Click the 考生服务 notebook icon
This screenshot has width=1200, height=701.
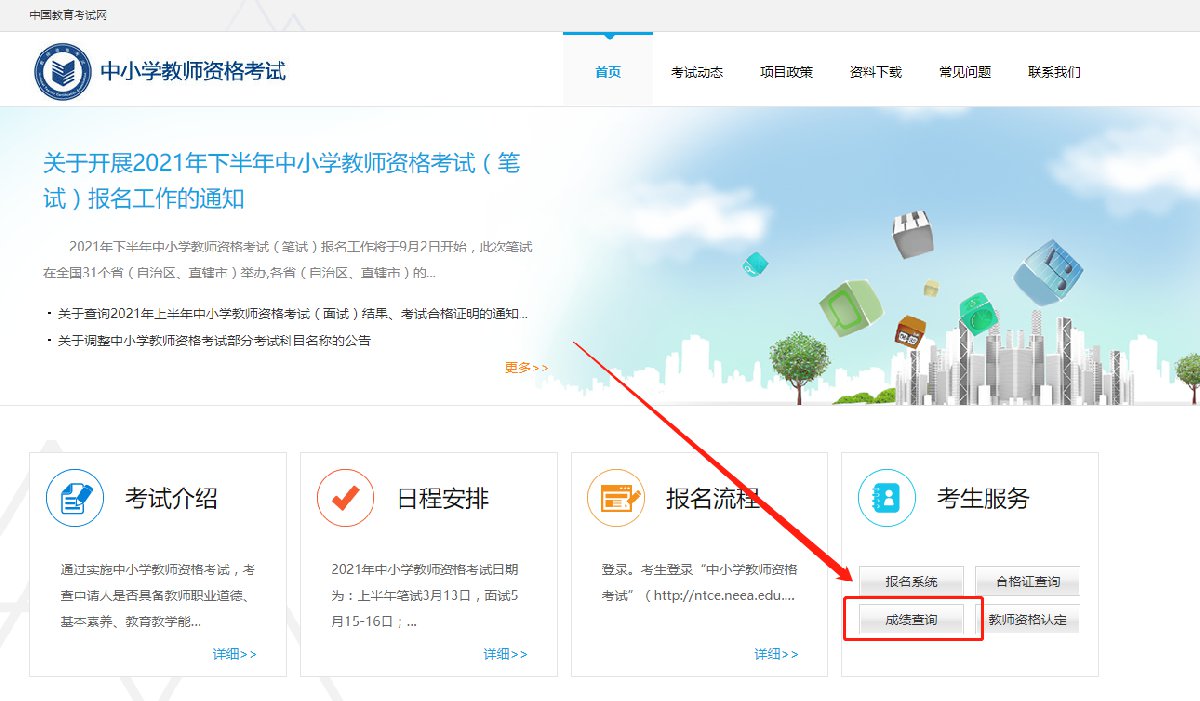click(886, 498)
